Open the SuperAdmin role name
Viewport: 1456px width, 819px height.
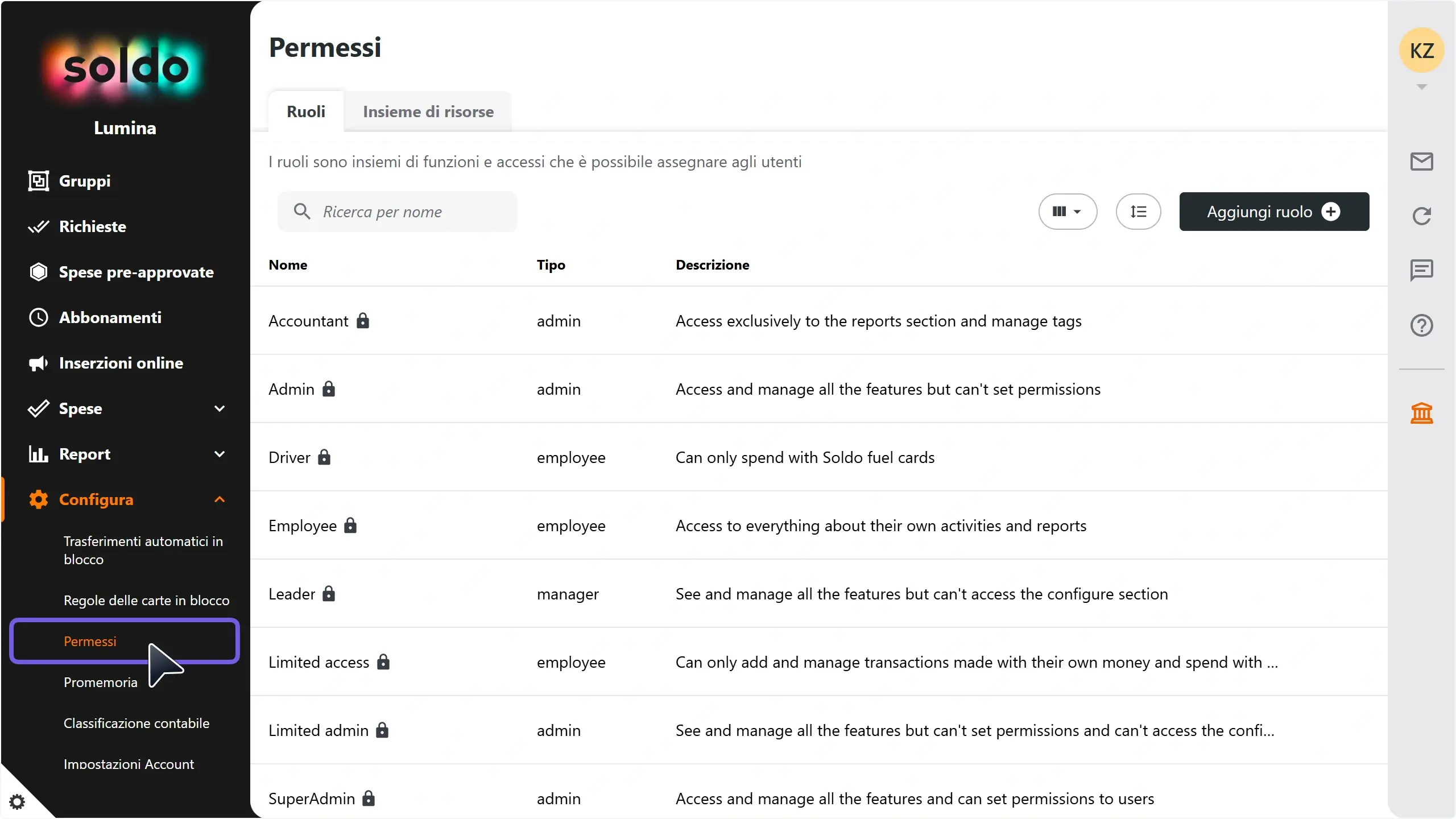pyautogui.click(x=312, y=799)
